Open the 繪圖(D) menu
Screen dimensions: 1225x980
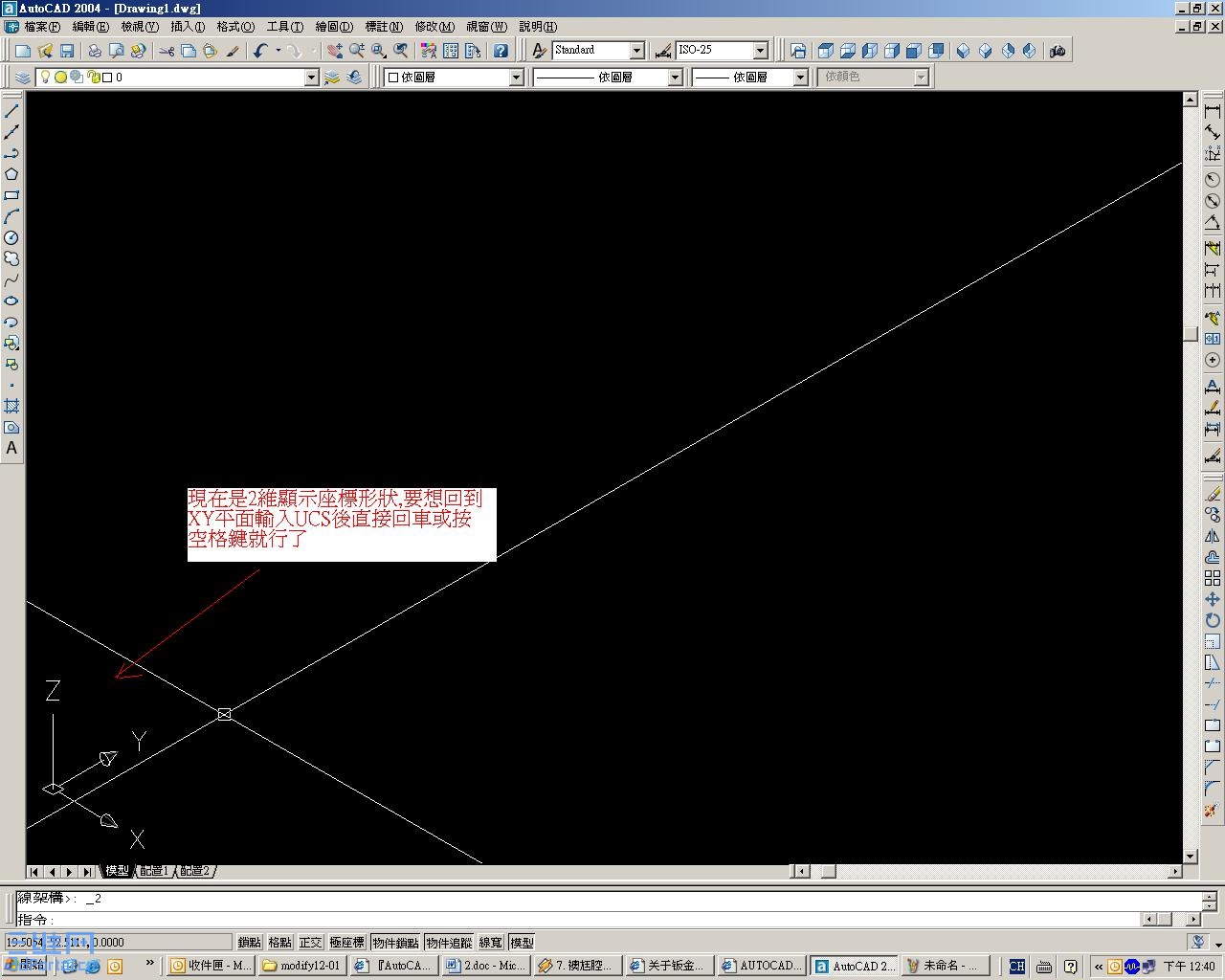(x=334, y=27)
